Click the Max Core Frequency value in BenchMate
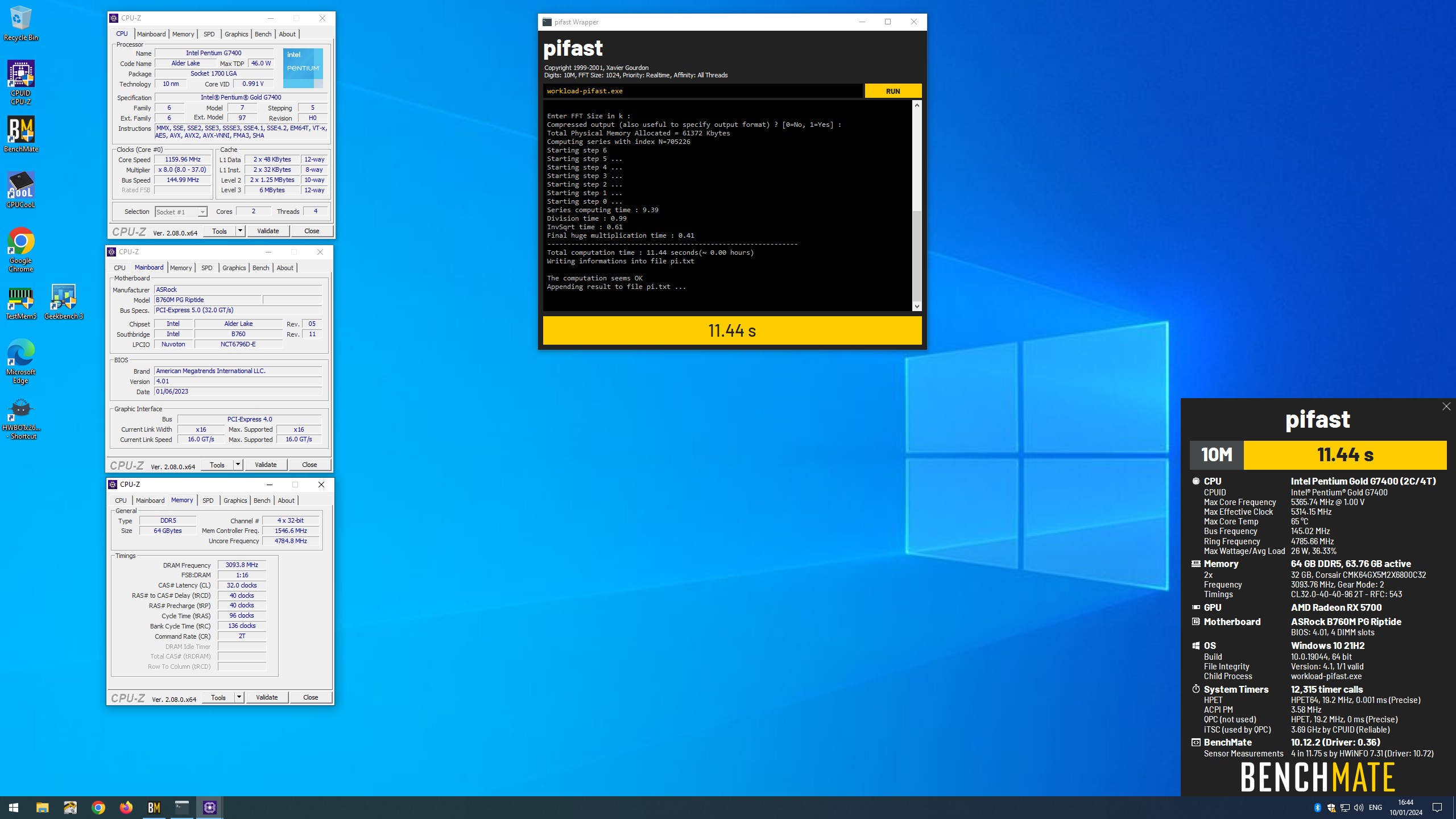This screenshot has height=819, width=1456. coord(1327,502)
